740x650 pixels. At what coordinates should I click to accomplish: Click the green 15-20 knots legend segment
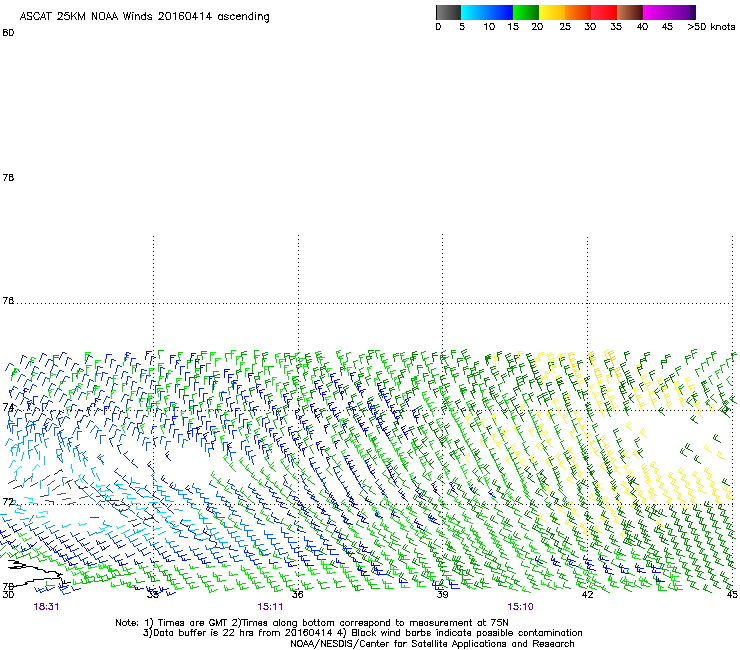(x=526, y=12)
